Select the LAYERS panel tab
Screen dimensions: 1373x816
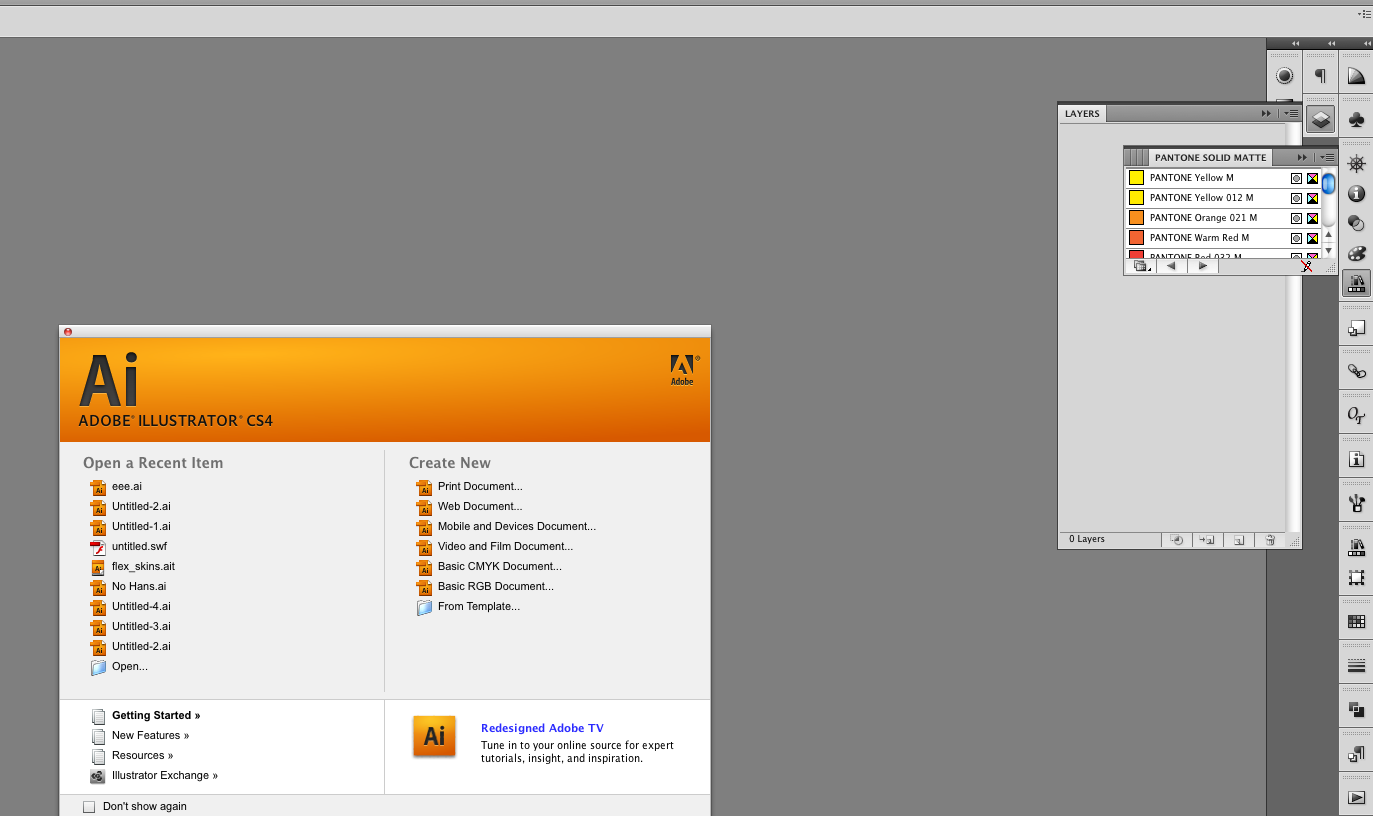[1082, 114]
